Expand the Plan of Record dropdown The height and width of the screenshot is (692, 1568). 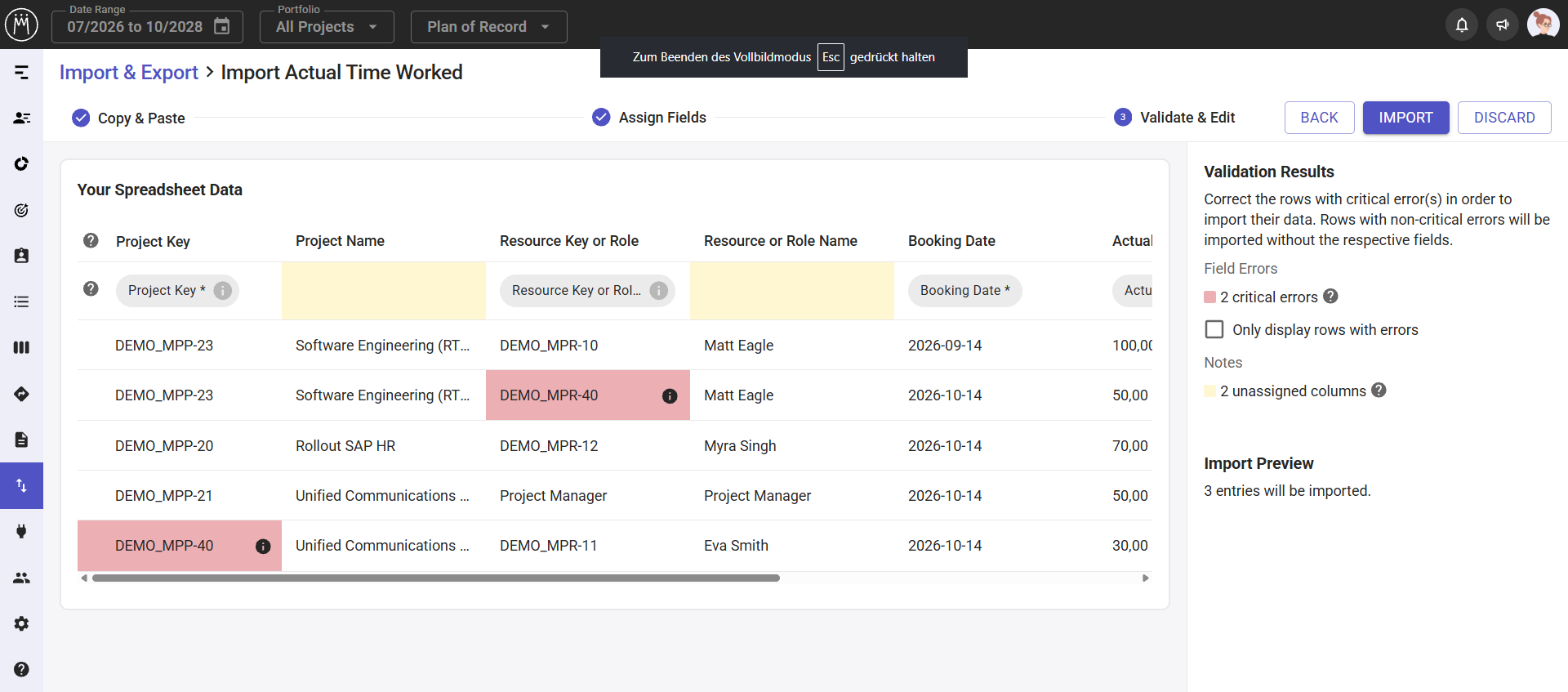coord(488,27)
